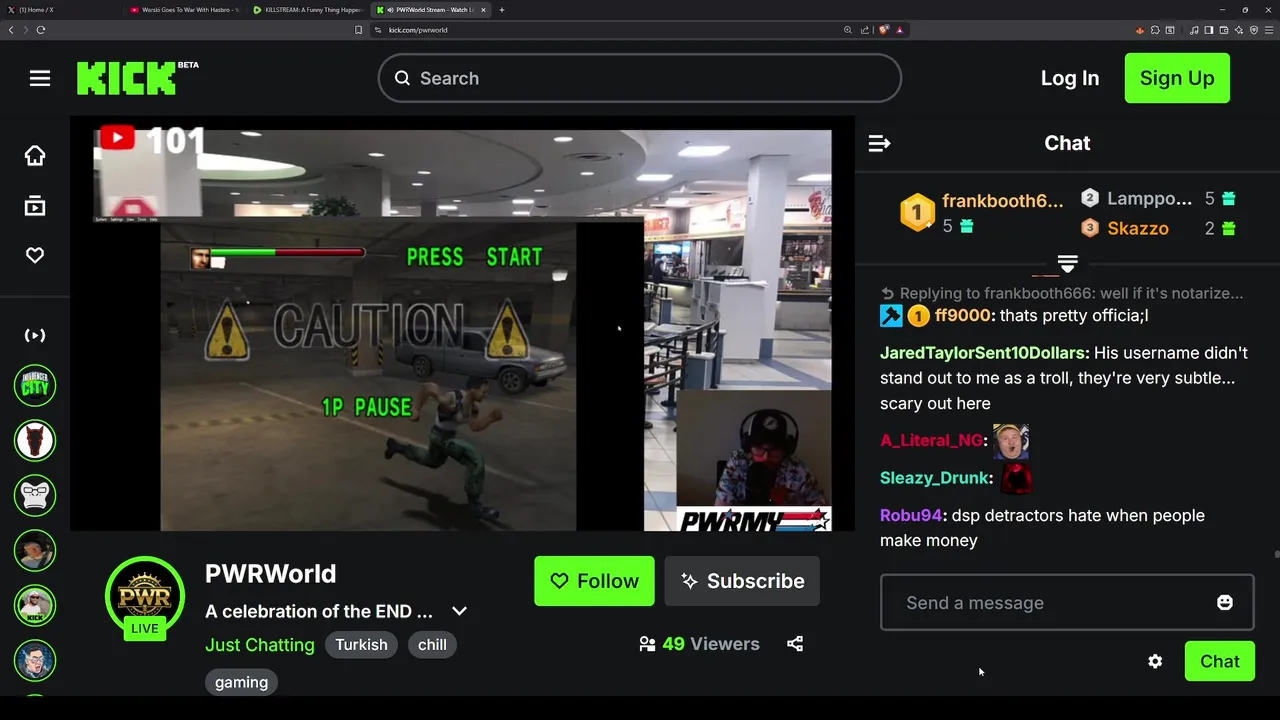Viewport: 1280px width, 720px height.
Task: Open the Skazzo leaderboard entry
Action: click(1137, 228)
